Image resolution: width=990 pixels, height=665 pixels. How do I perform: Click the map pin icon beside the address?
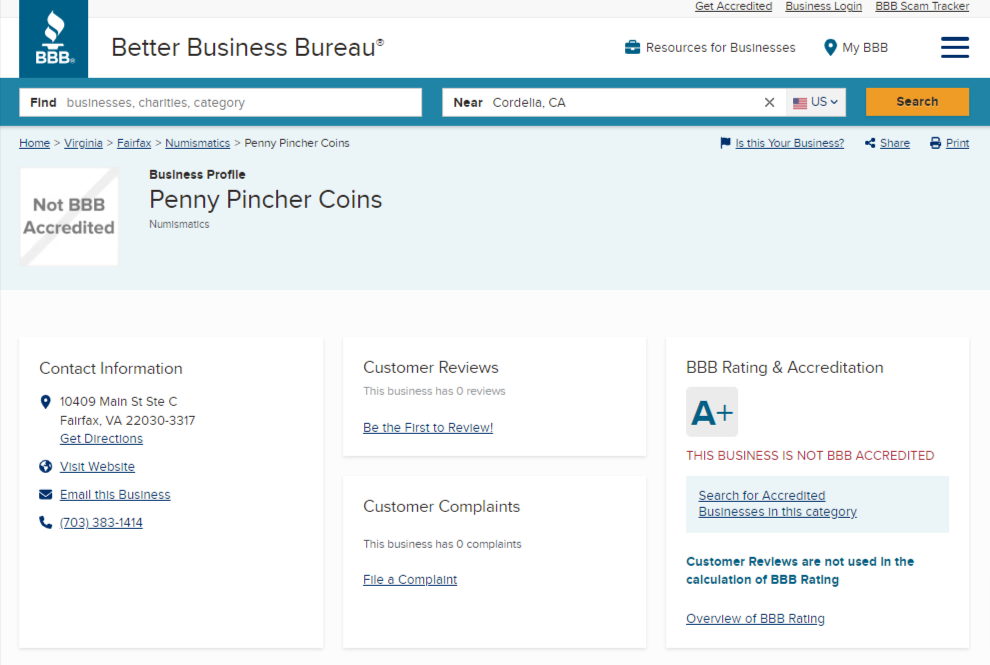click(45, 402)
